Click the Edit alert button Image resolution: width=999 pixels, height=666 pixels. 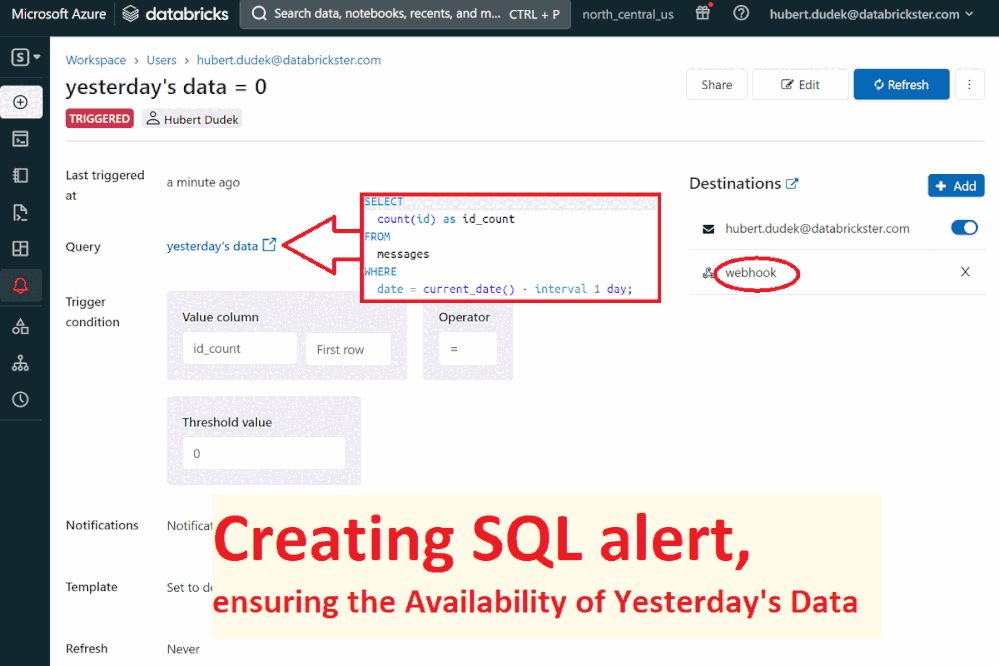point(800,85)
